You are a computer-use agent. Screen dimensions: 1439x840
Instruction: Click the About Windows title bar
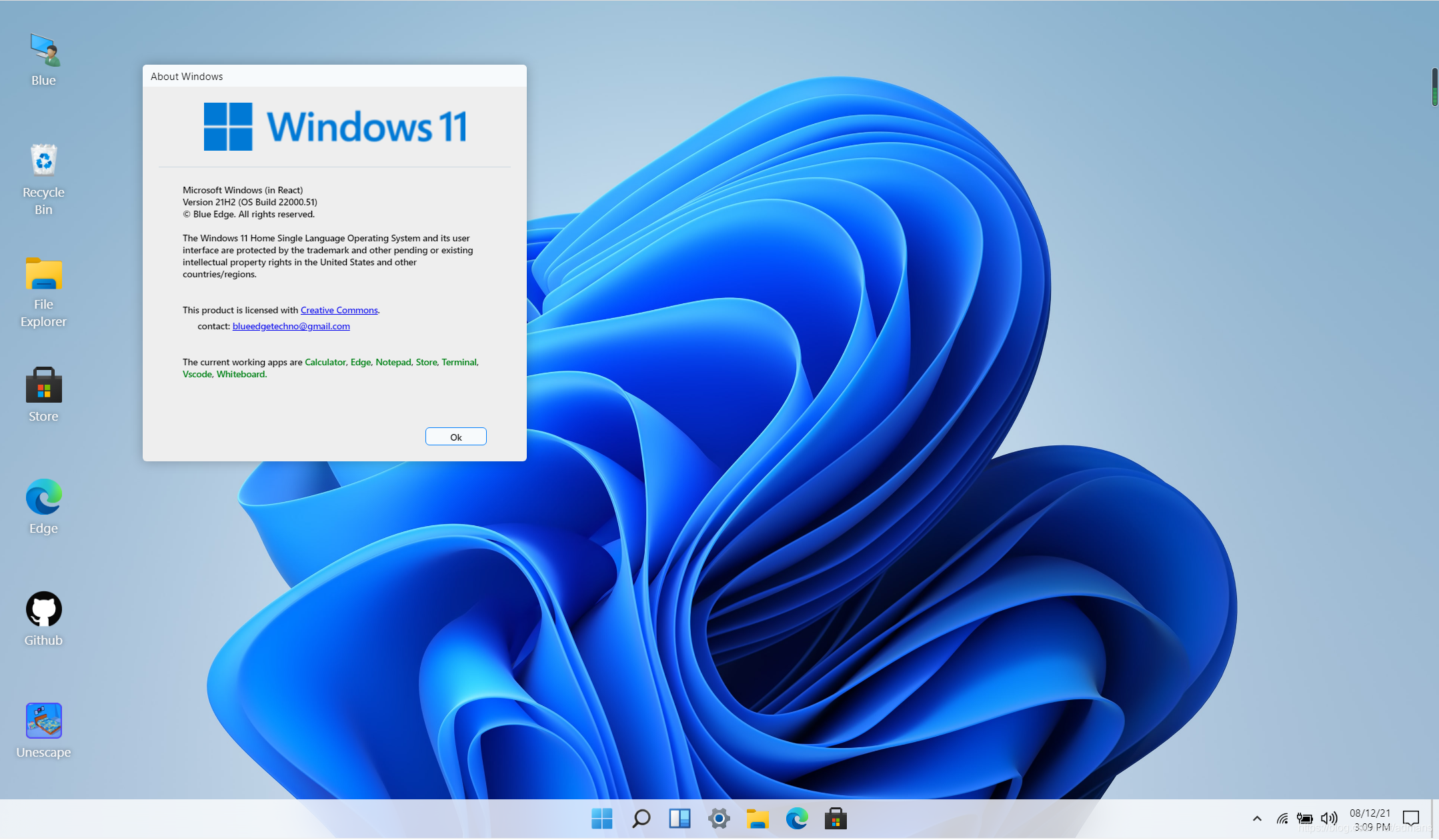335,76
